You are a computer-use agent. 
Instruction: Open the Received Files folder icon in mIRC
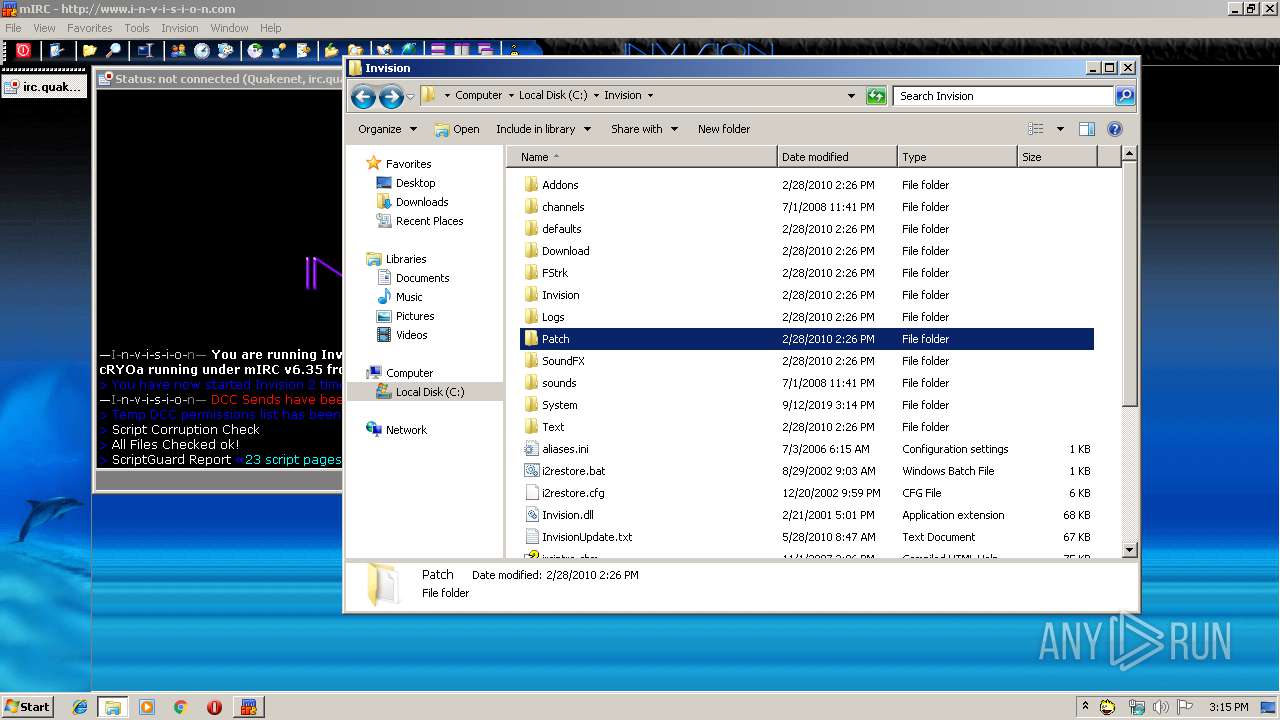tap(331, 50)
